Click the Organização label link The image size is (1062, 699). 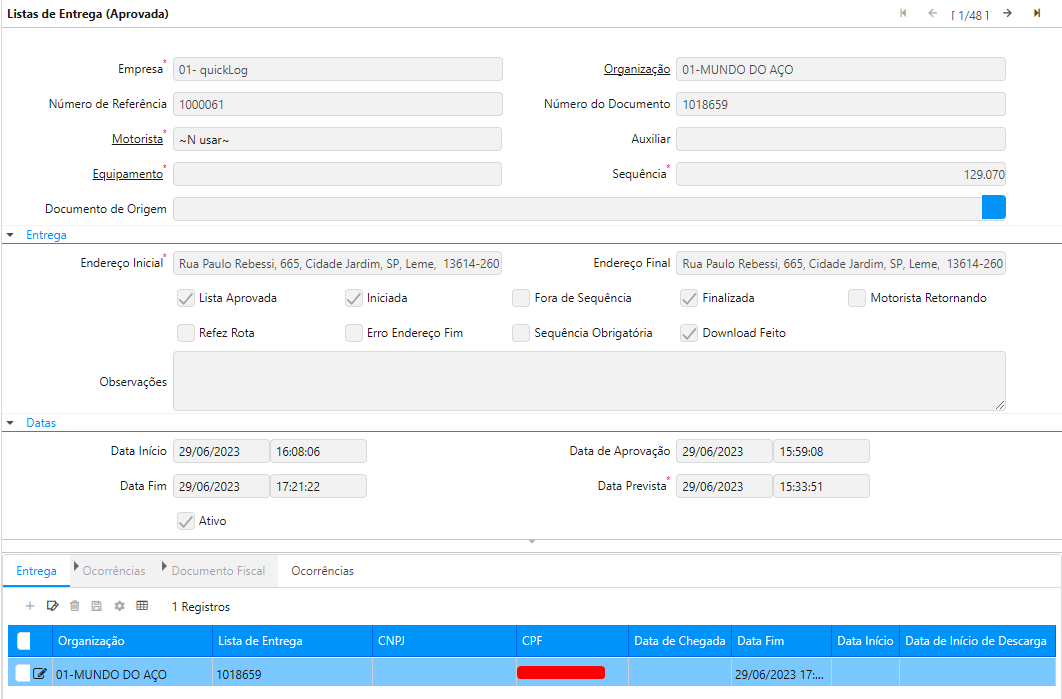click(636, 69)
